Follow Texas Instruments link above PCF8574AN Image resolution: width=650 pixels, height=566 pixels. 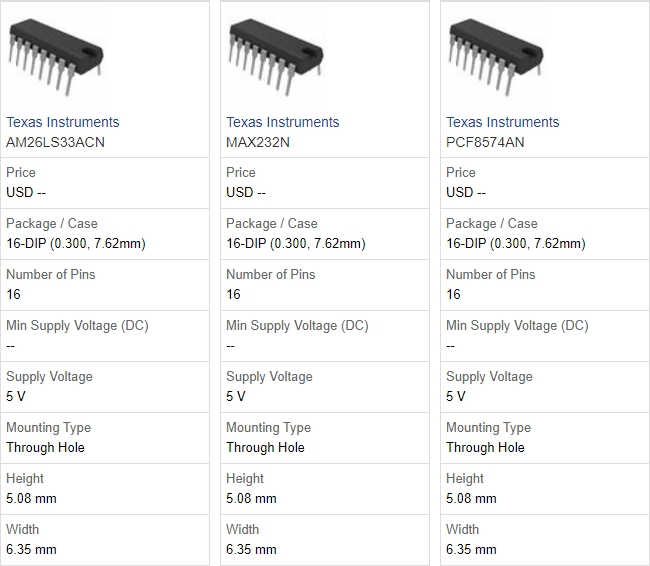point(503,122)
